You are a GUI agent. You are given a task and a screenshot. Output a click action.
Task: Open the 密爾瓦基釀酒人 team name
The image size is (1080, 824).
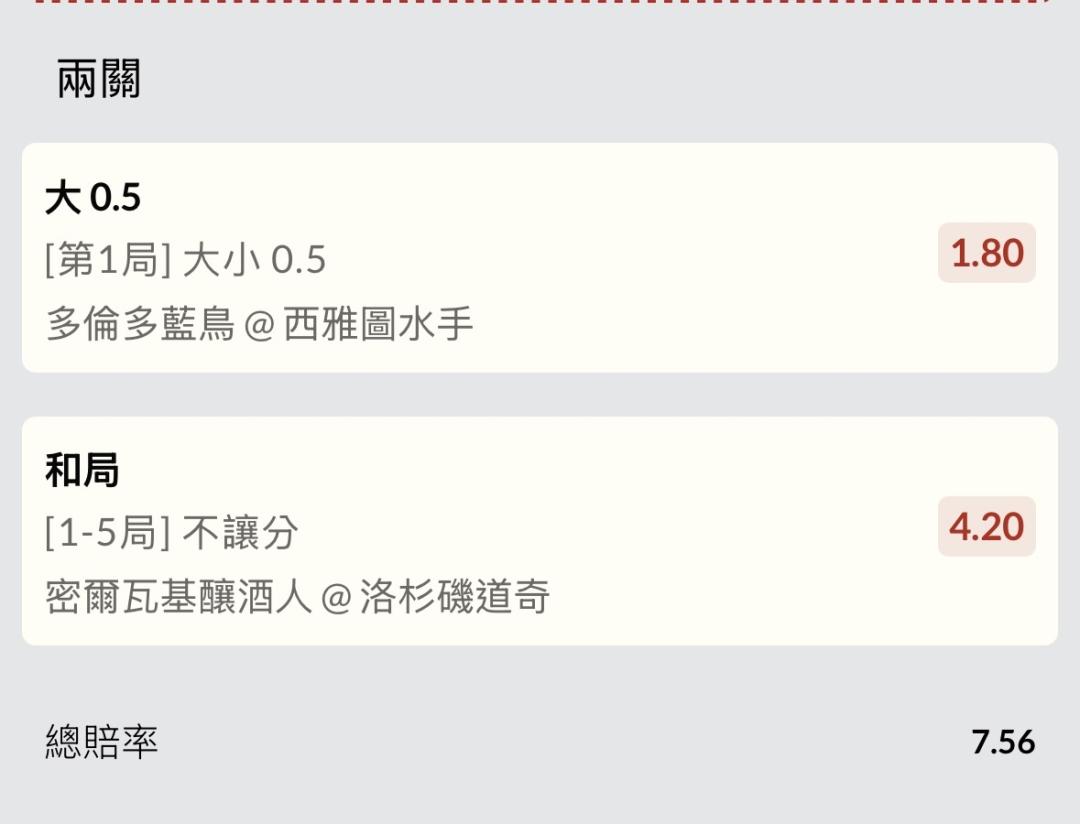pyautogui.click(x=178, y=597)
